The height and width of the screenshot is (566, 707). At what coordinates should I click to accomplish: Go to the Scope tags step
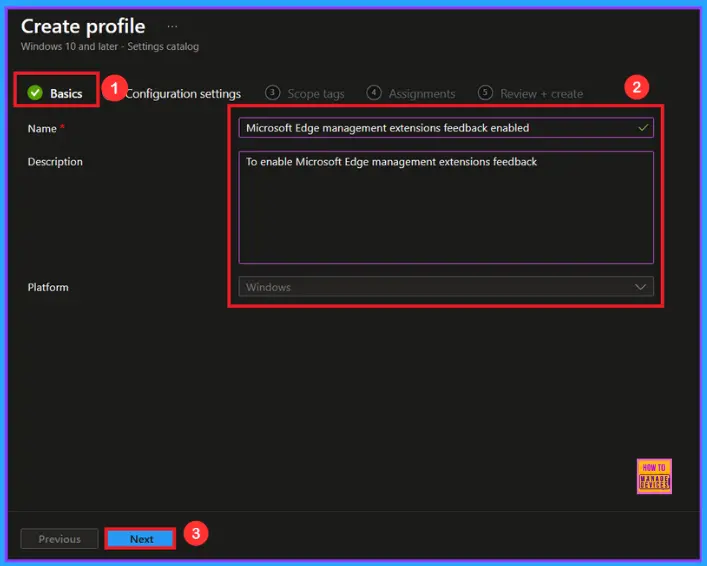click(305, 93)
